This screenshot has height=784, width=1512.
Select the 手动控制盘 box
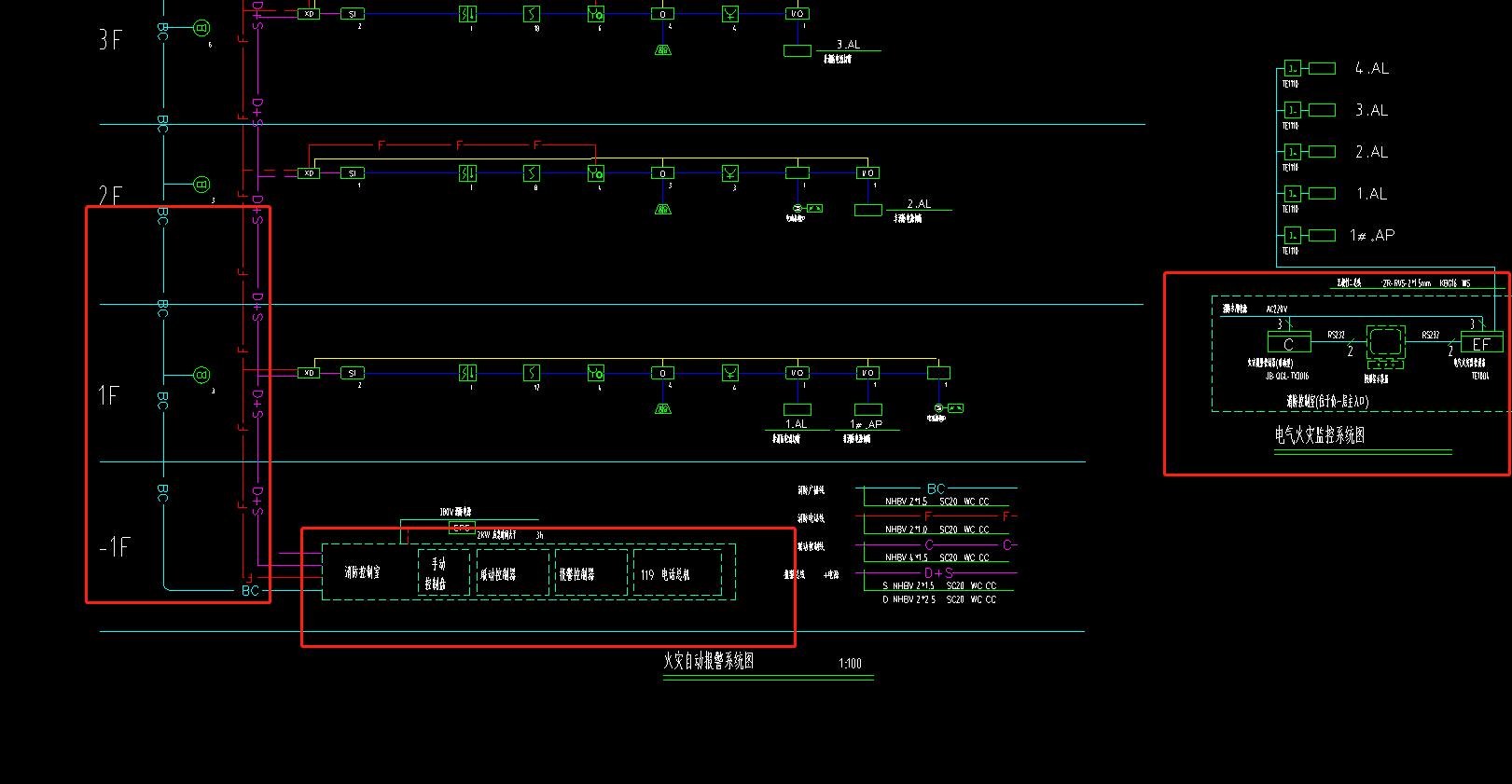click(444, 572)
